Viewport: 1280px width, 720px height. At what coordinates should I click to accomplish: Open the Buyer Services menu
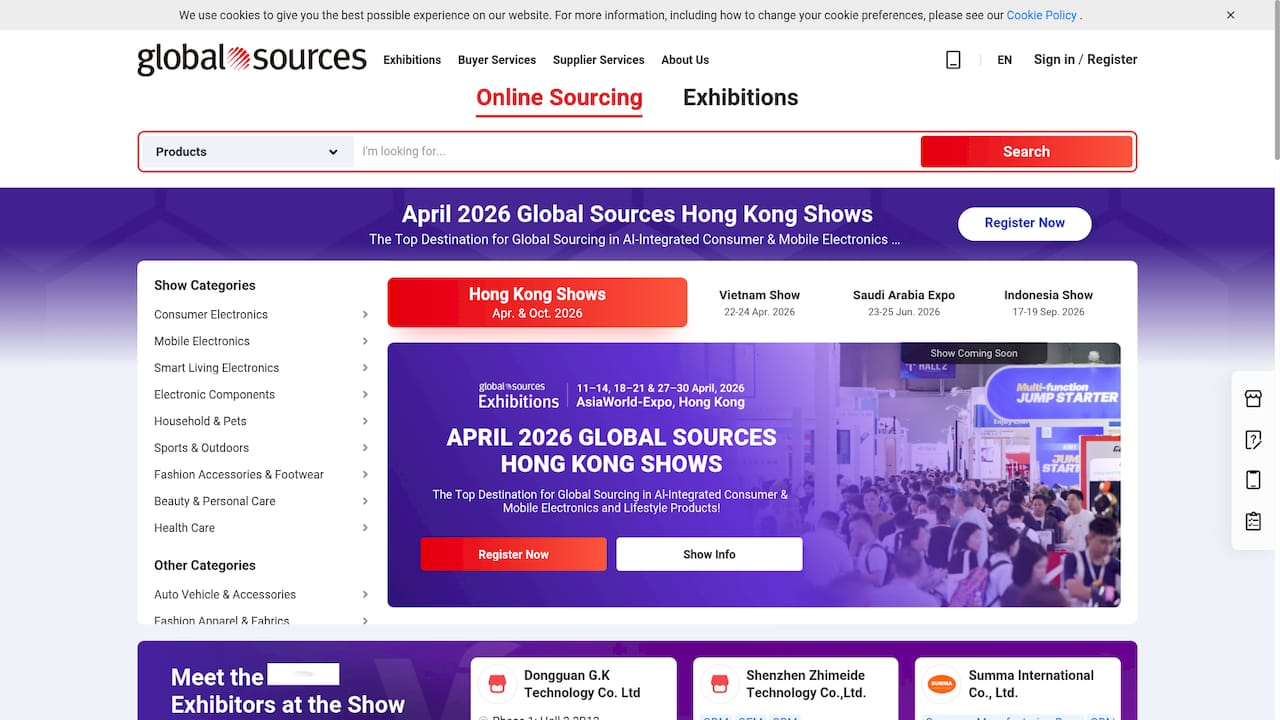497,60
